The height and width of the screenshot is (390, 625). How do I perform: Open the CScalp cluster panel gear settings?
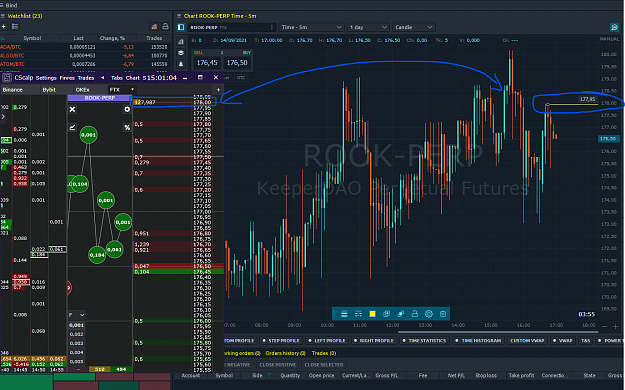pos(127,109)
